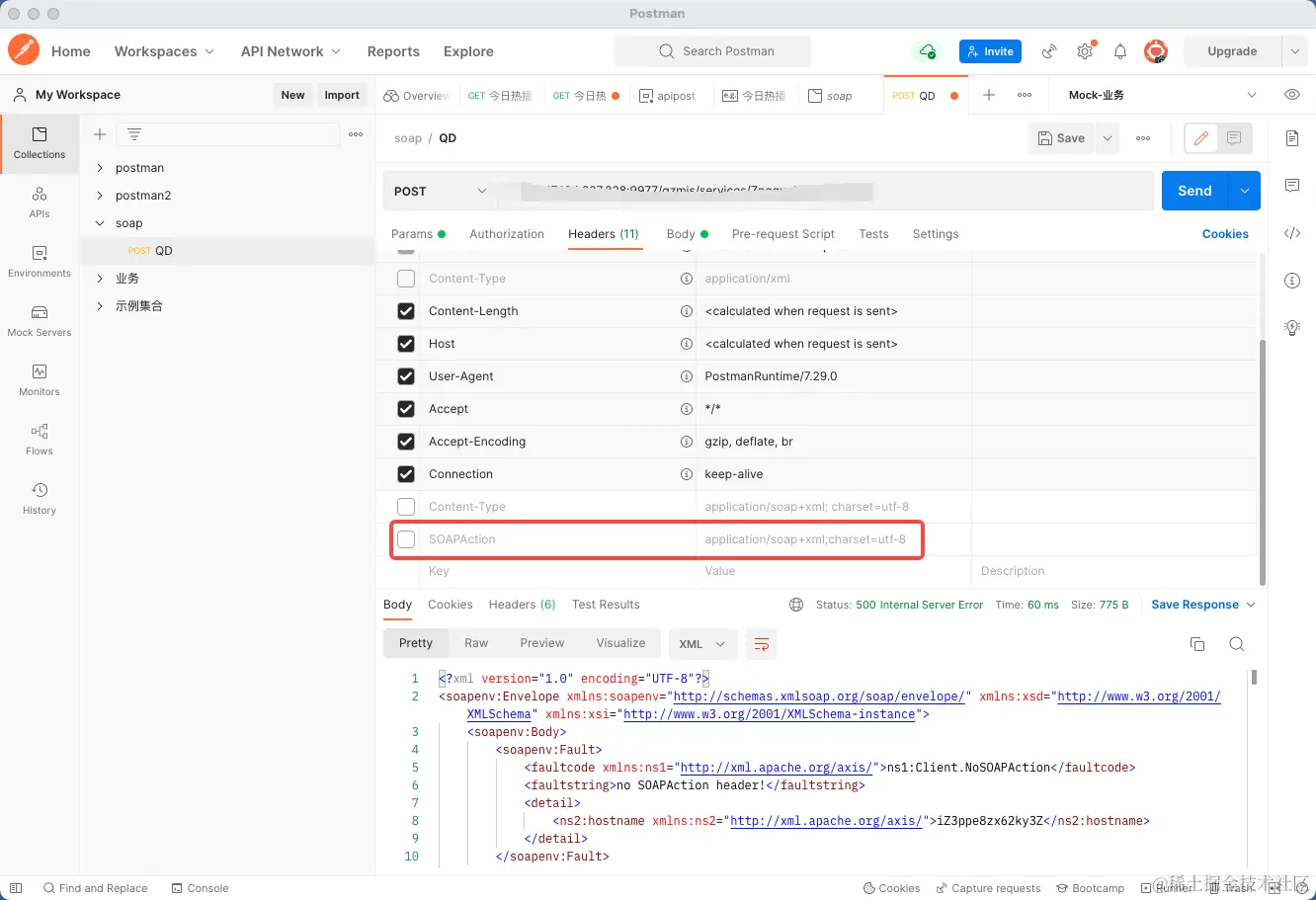
Task: Switch to the Authorization tab
Action: [x=507, y=234]
